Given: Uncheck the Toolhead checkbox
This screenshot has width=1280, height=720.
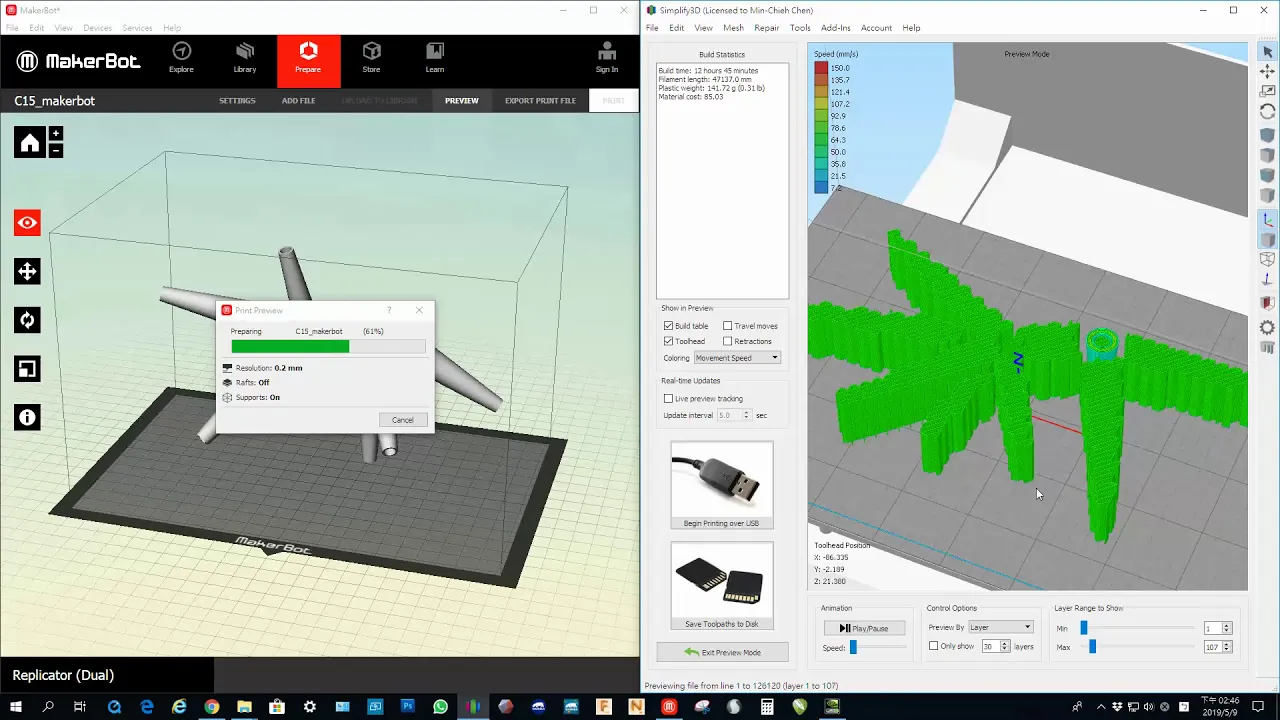Looking at the screenshot, I should (x=668, y=341).
